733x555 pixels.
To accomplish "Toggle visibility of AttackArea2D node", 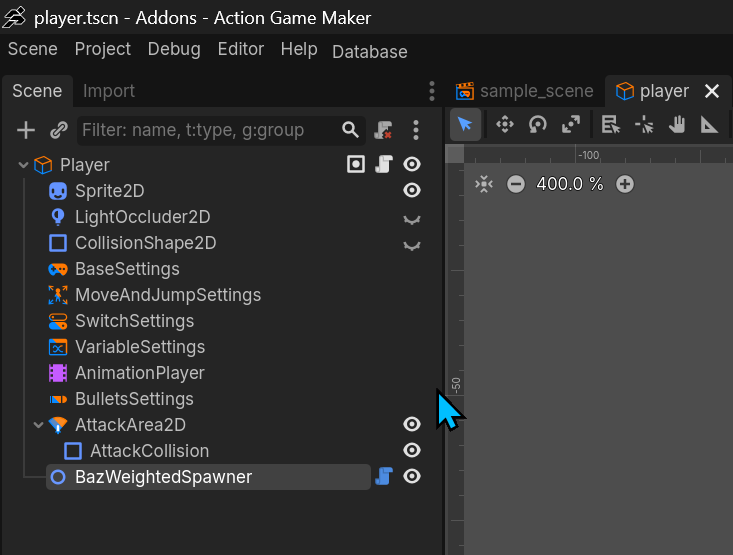I will [x=412, y=424].
